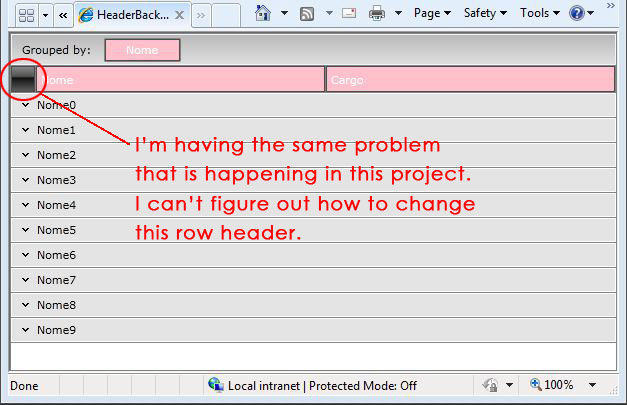Expand the Nome2 group
This screenshot has height=405, width=627.
[x=26, y=155]
